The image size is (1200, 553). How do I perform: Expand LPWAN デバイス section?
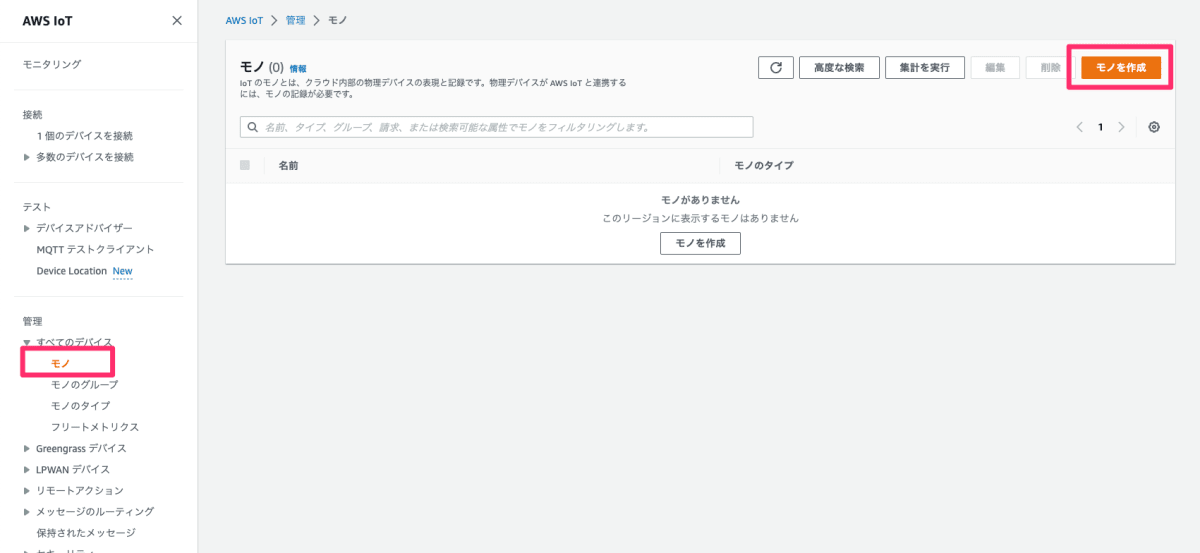coord(27,469)
